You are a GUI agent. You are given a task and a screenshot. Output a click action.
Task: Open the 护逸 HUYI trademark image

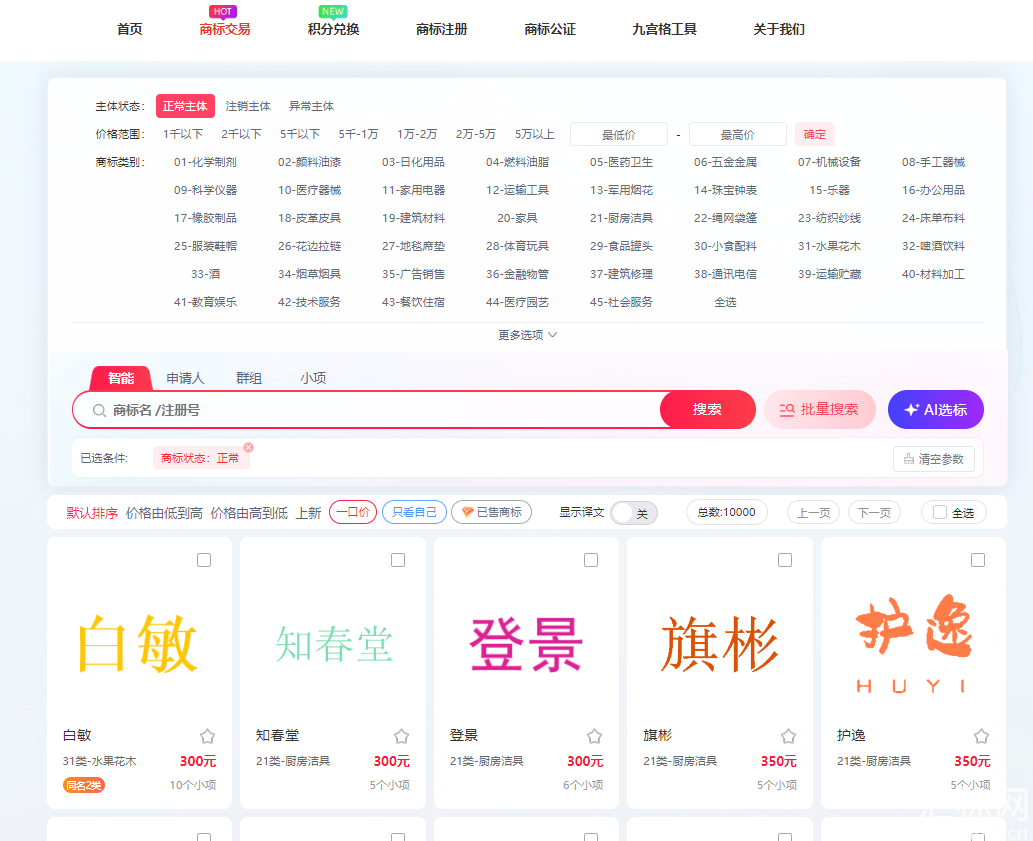pyautogui.click(x=913, y=645)
